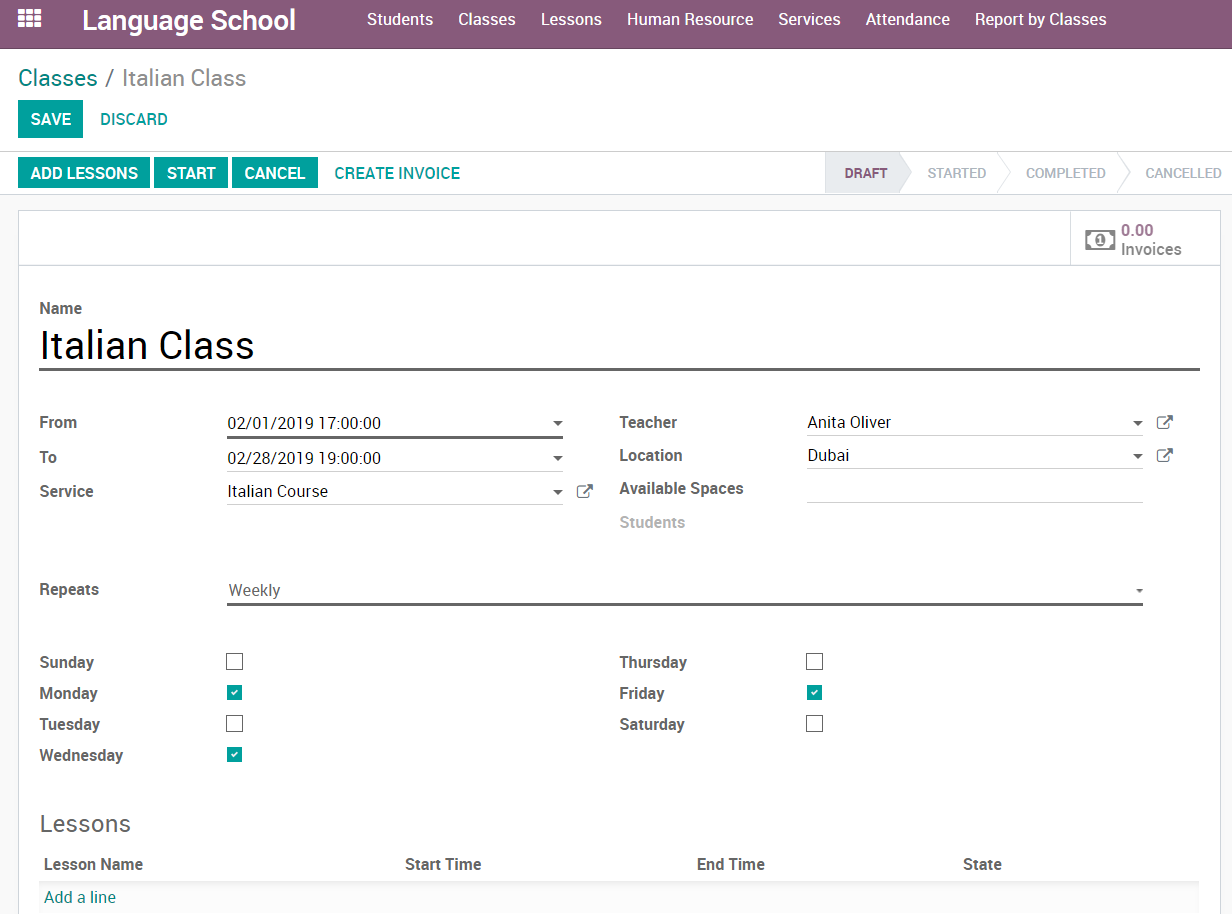The image size is (1232, 914).
Task: Click Add a line link
Action: (80, 897)
